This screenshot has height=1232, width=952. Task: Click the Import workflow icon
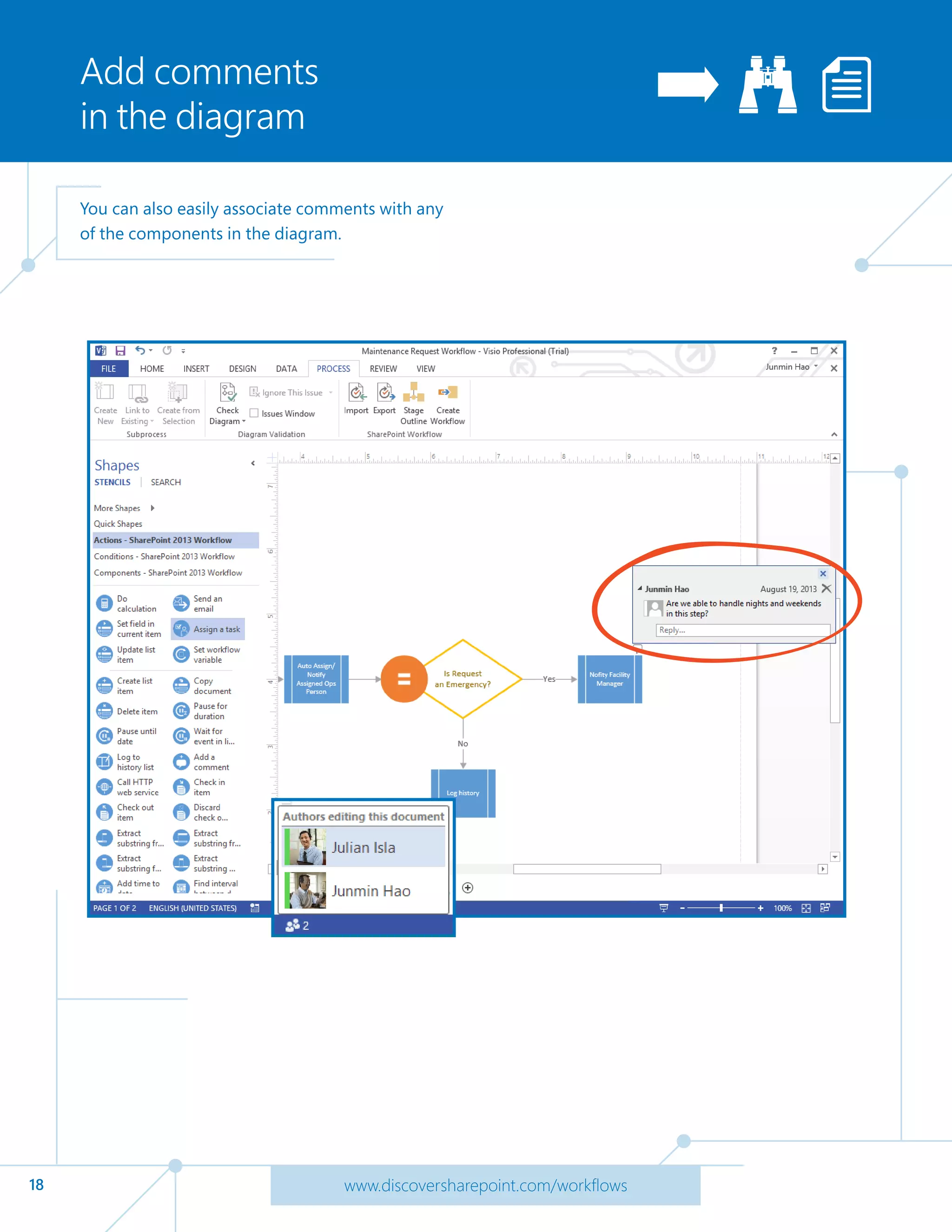357,392
